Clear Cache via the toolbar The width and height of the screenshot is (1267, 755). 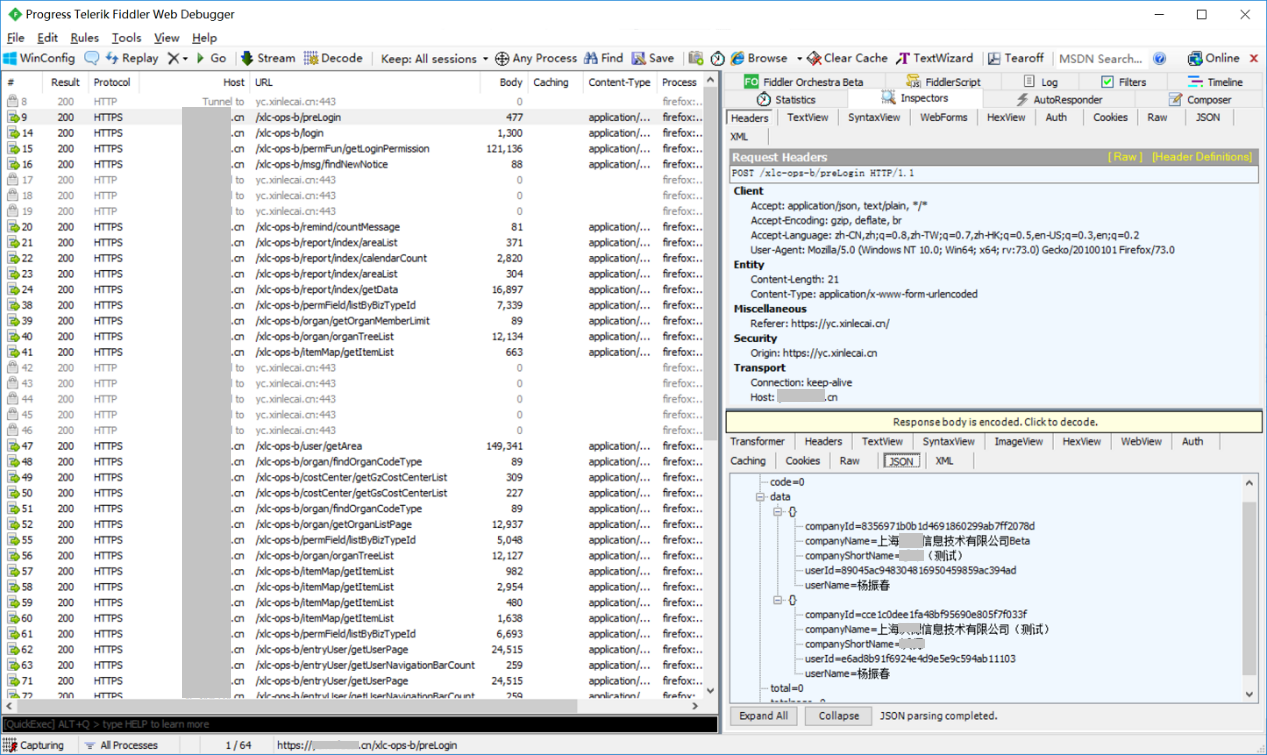click(x=848, y=58)
